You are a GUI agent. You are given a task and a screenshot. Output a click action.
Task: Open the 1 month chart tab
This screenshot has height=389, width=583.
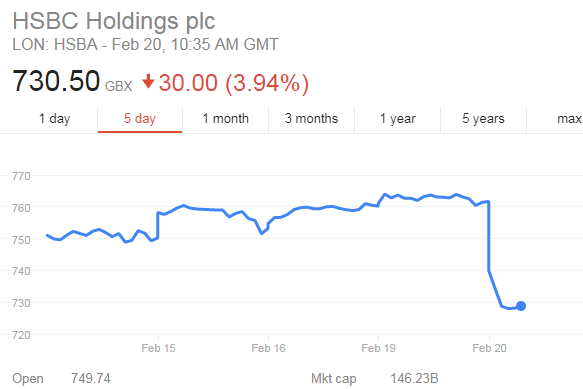(x=225, y=119)
